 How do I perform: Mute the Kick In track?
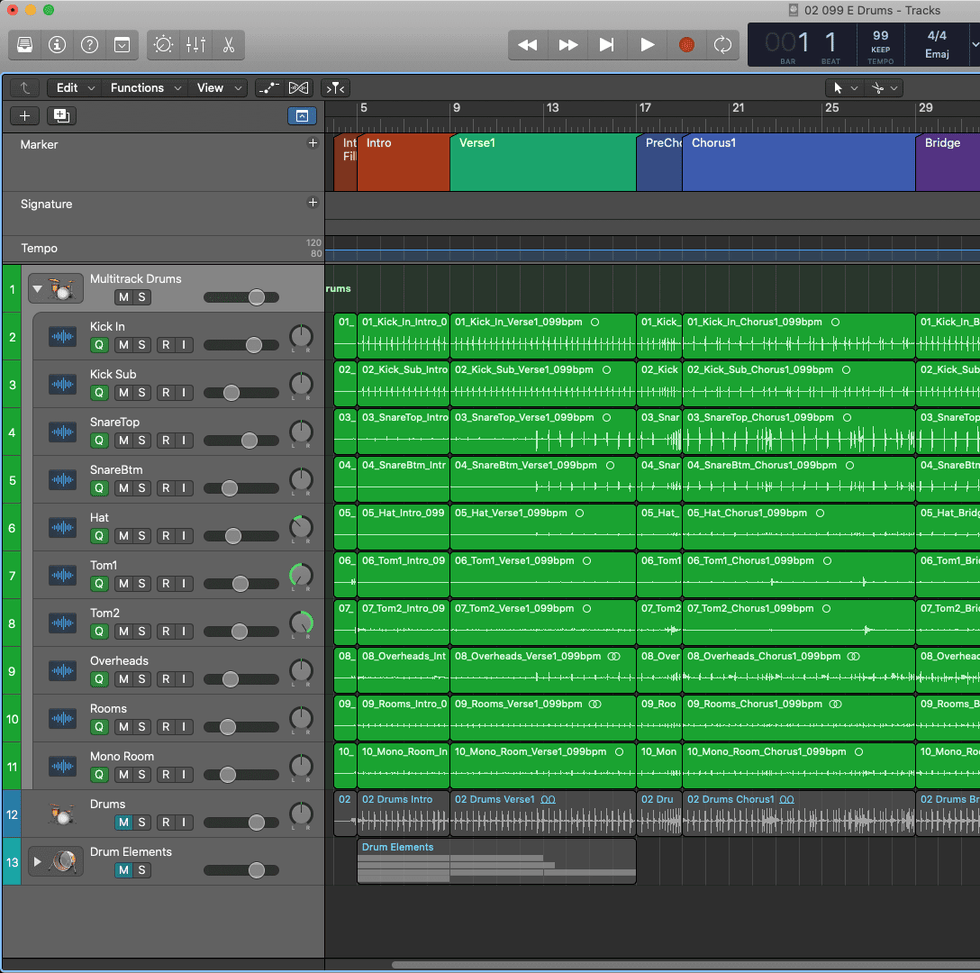click(124, 345)
